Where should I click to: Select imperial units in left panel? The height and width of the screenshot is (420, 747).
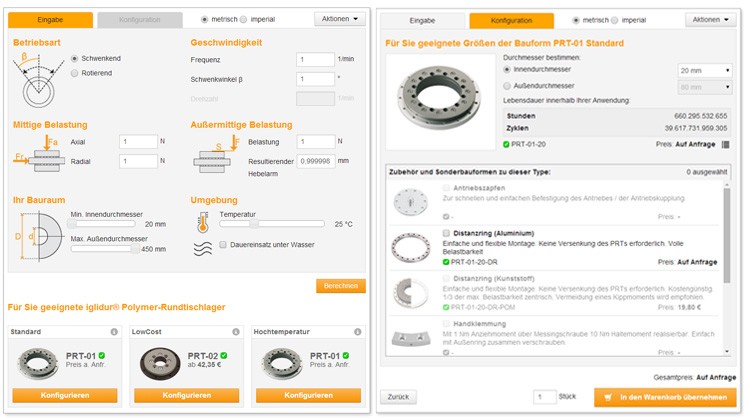click(243, 20)
